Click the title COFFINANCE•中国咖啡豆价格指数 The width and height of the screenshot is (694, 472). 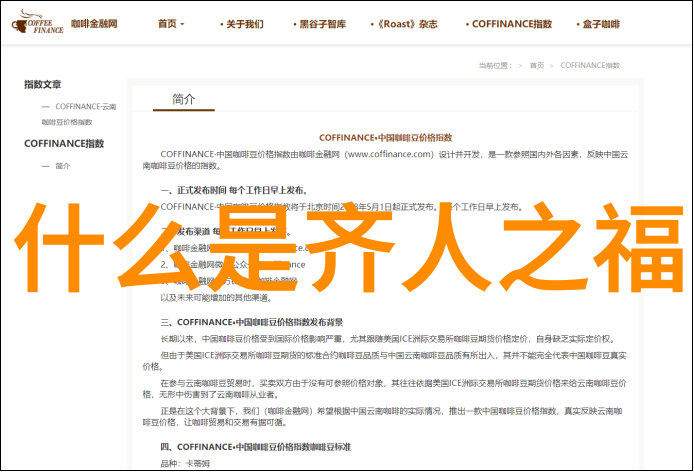pyautogui.click(x=386, y=138)
